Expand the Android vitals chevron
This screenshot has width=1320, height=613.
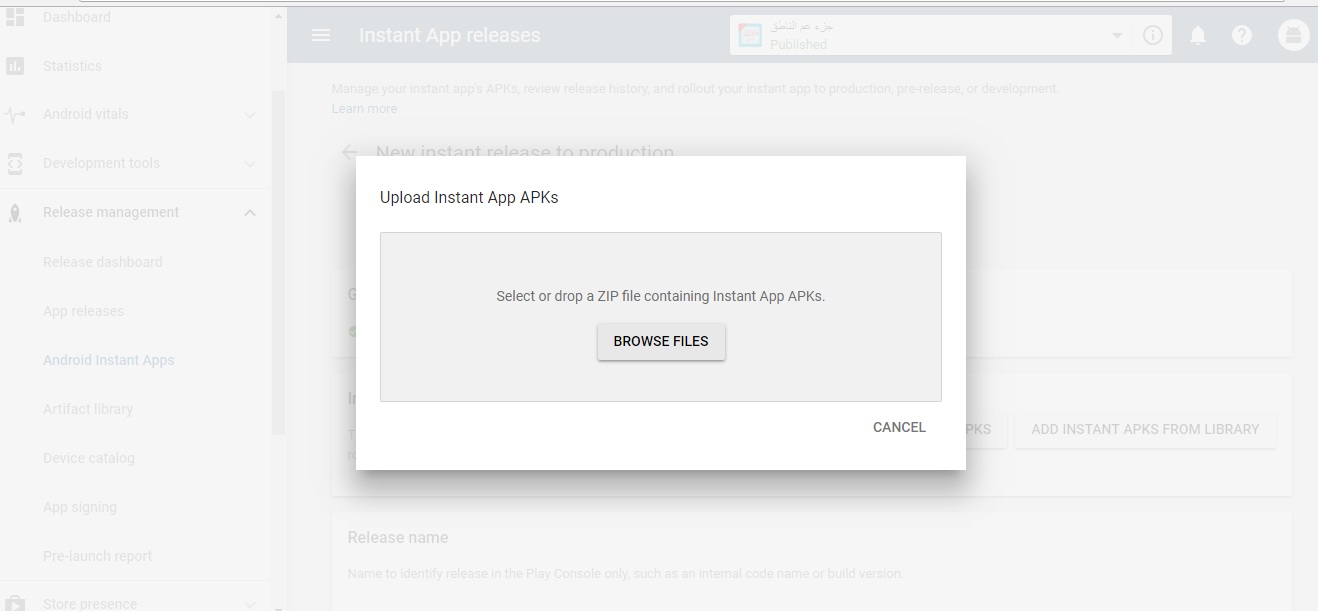point(250,115)
